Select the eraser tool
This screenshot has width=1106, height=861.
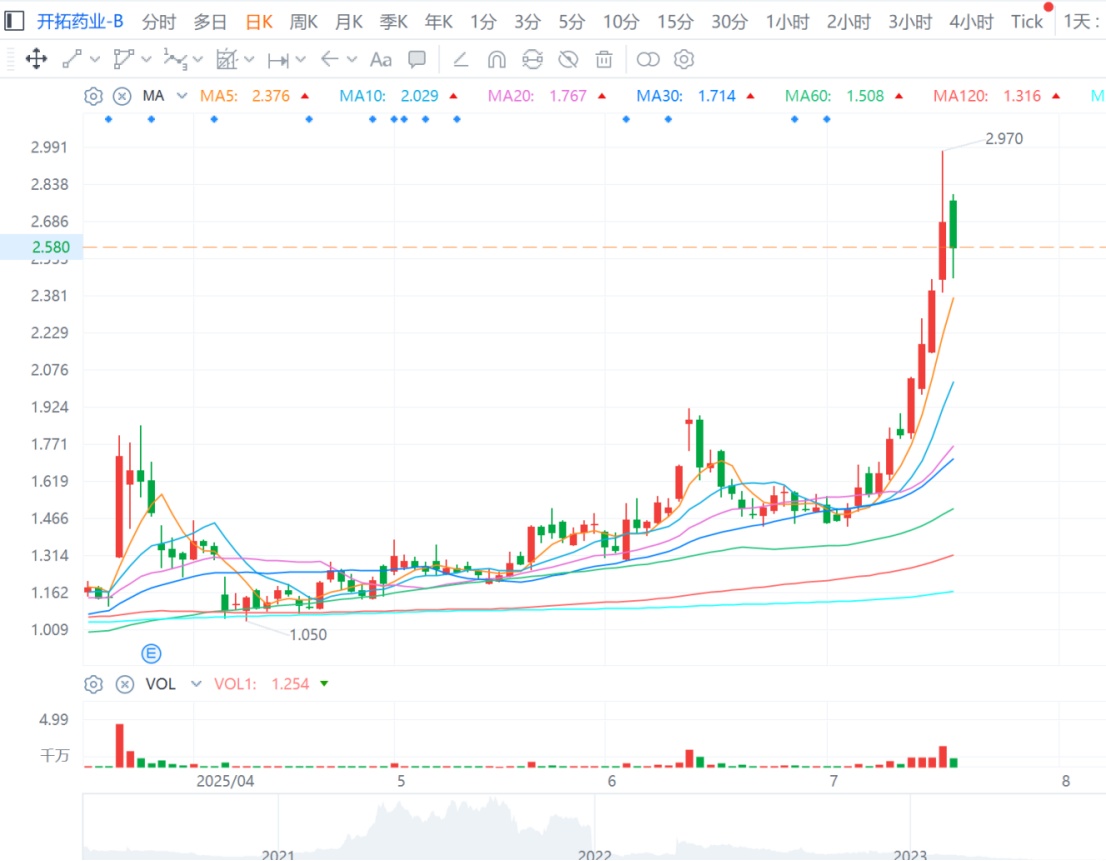[460, 60]
